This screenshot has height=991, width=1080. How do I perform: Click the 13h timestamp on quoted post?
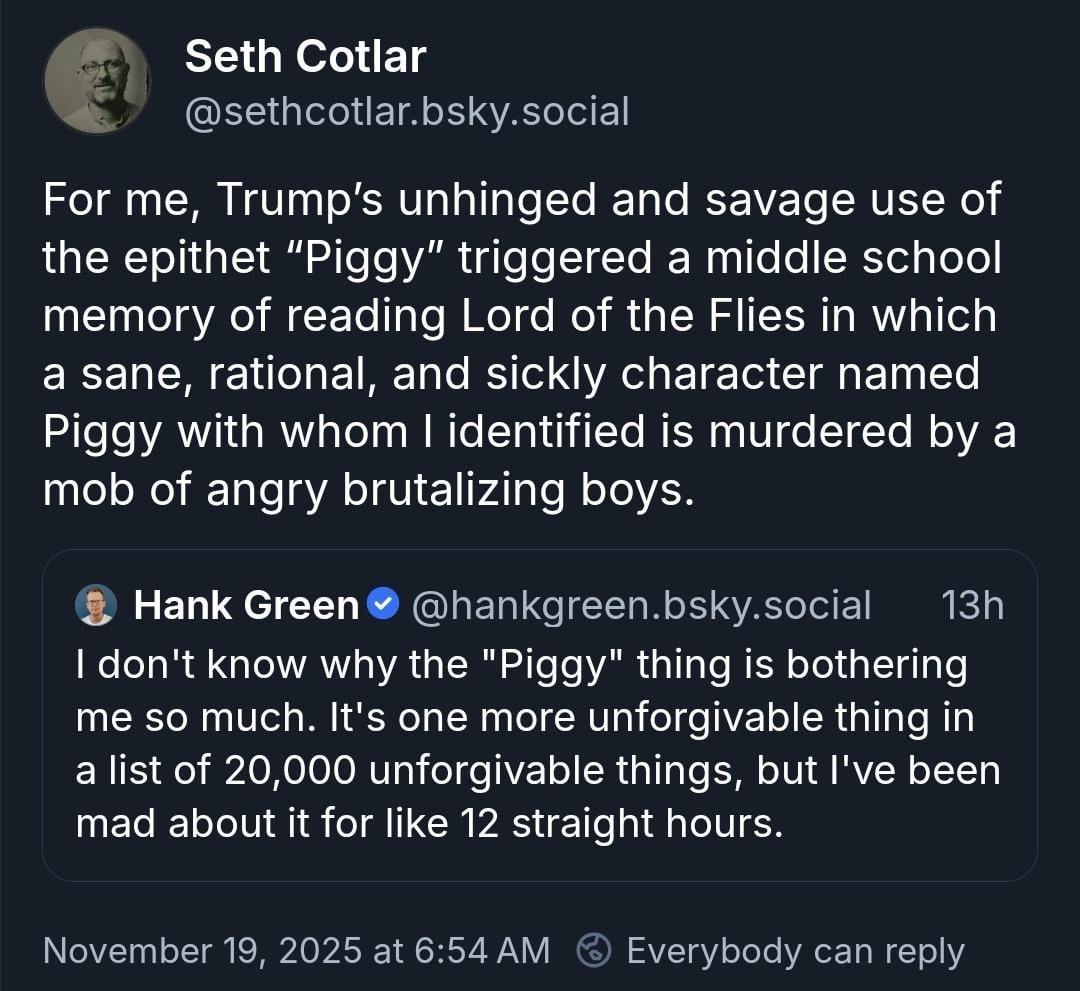pos(972,605)
